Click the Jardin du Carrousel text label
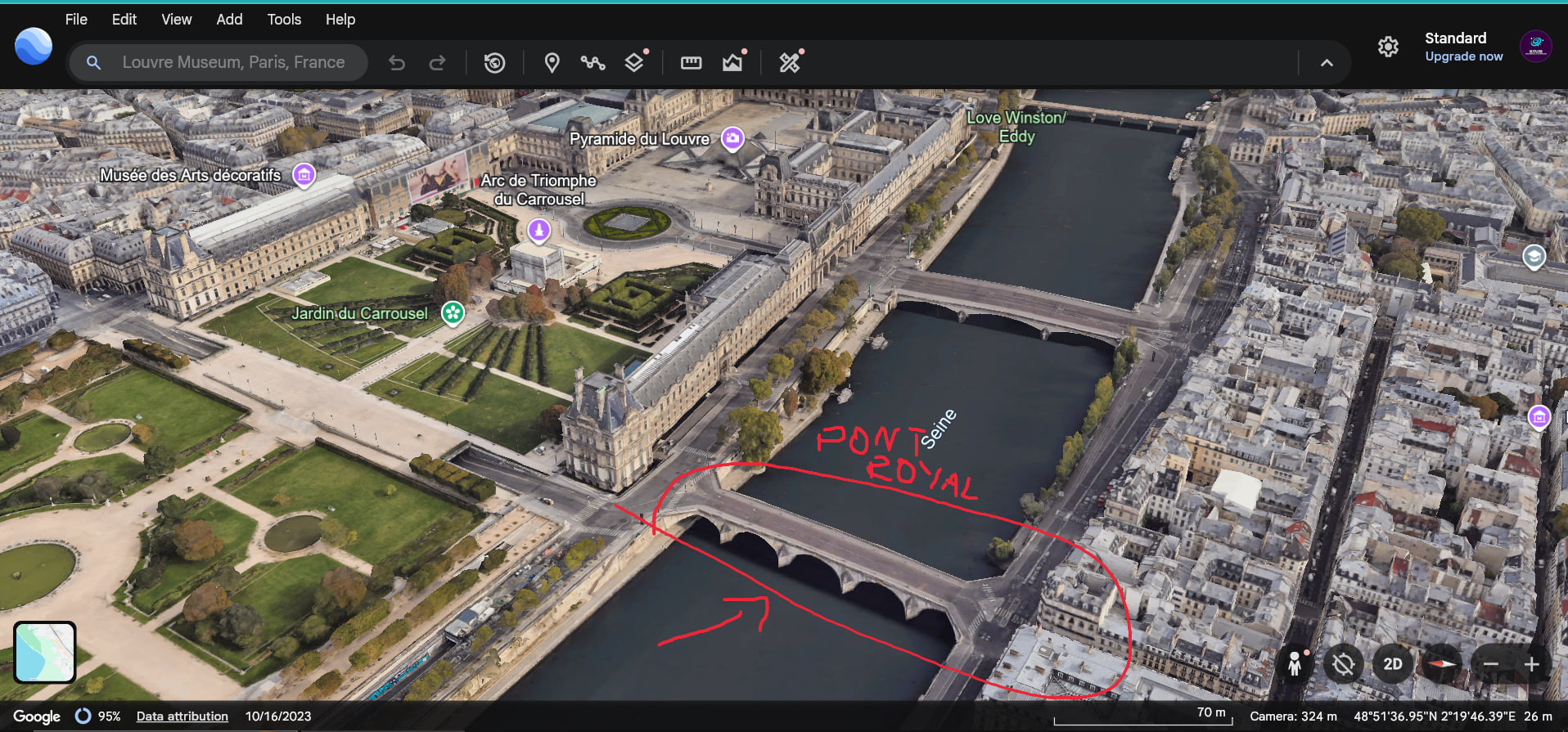 click(360, 313)
